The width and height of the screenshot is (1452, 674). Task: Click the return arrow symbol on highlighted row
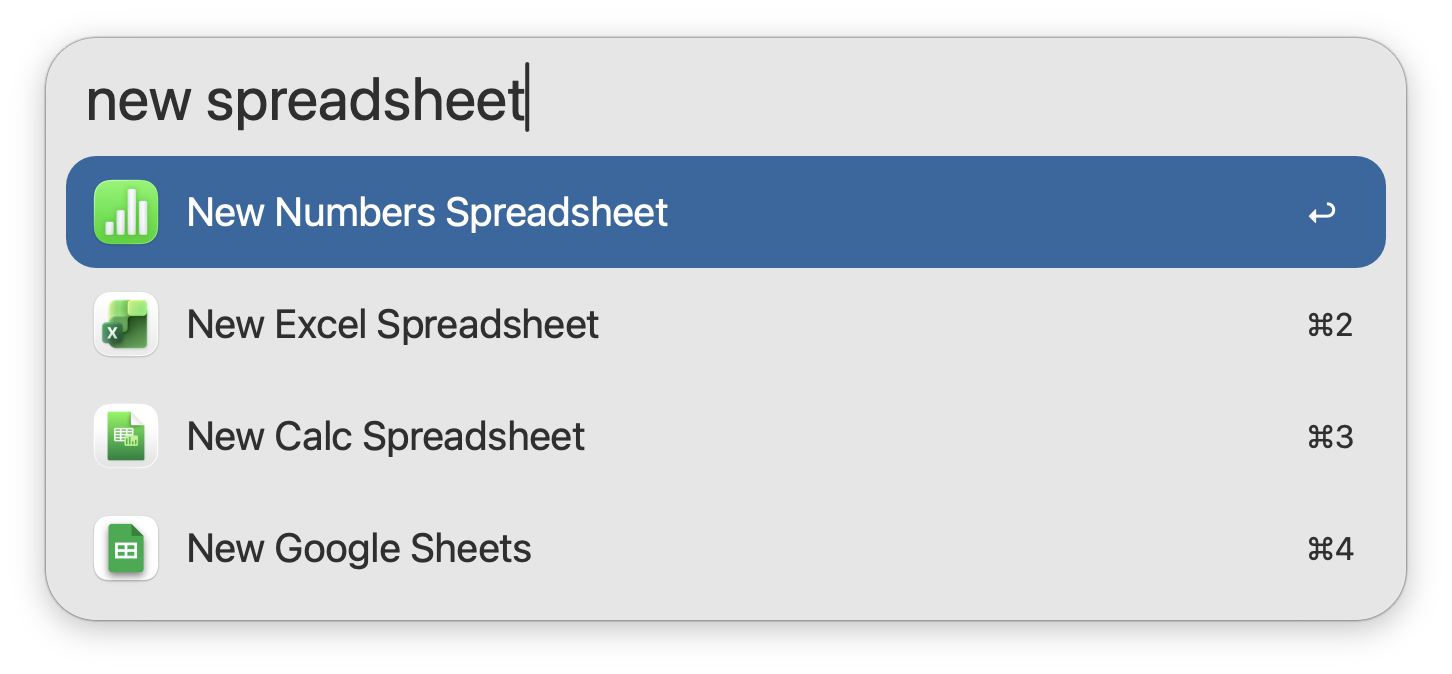(x=1321, y=213)
